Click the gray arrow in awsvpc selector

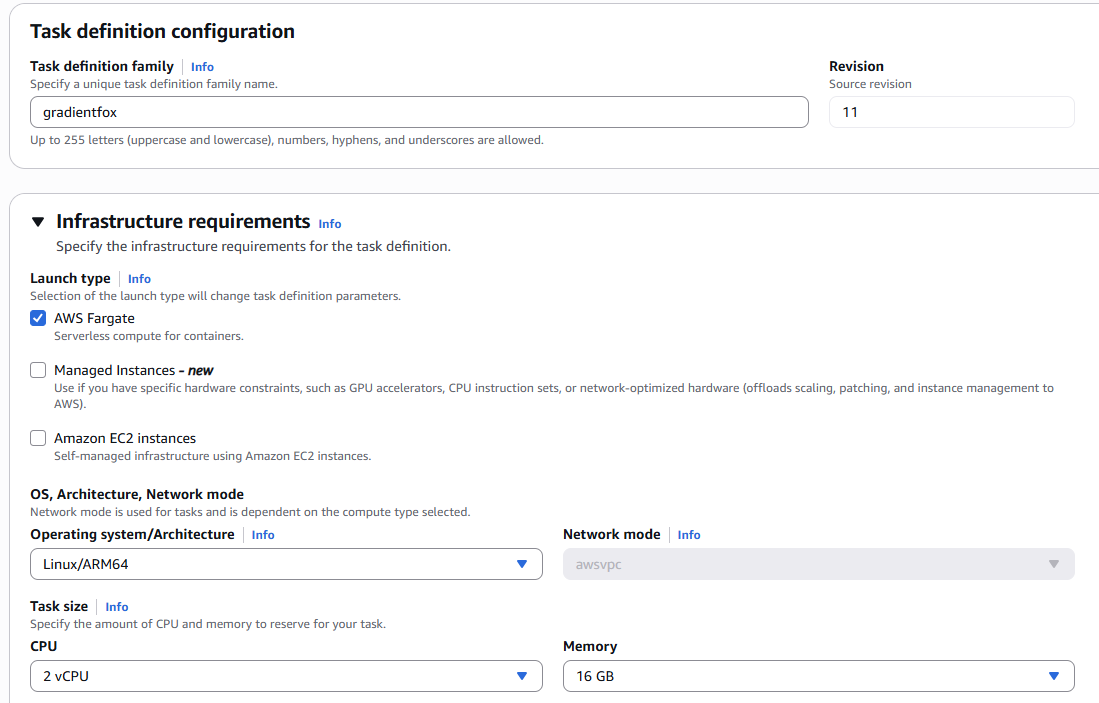[1053, 564]
